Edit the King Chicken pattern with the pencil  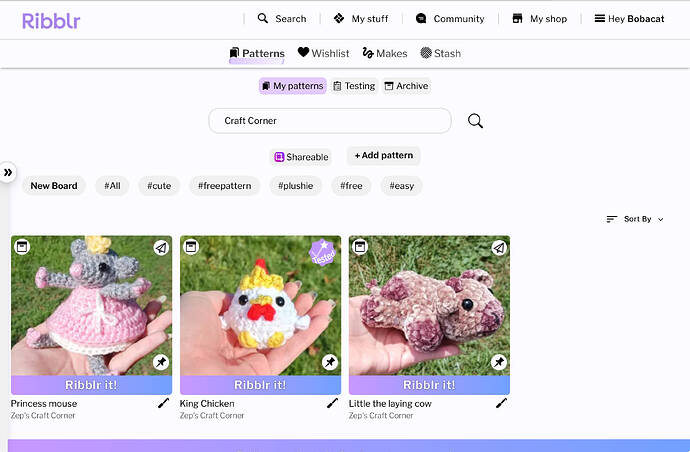[332, 403]
